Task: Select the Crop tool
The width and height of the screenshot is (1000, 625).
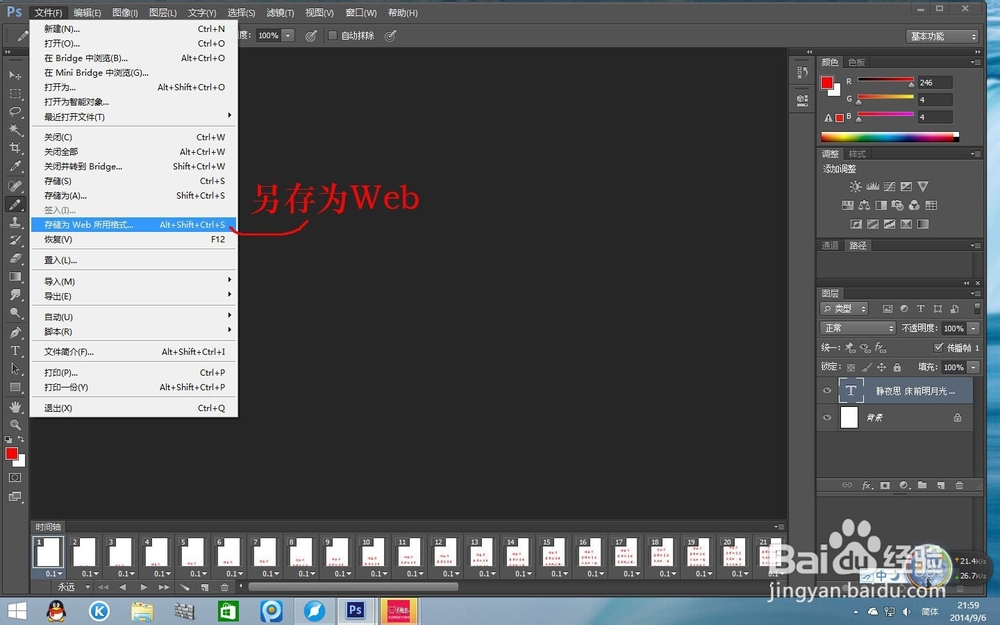Action: coord(15,148)
